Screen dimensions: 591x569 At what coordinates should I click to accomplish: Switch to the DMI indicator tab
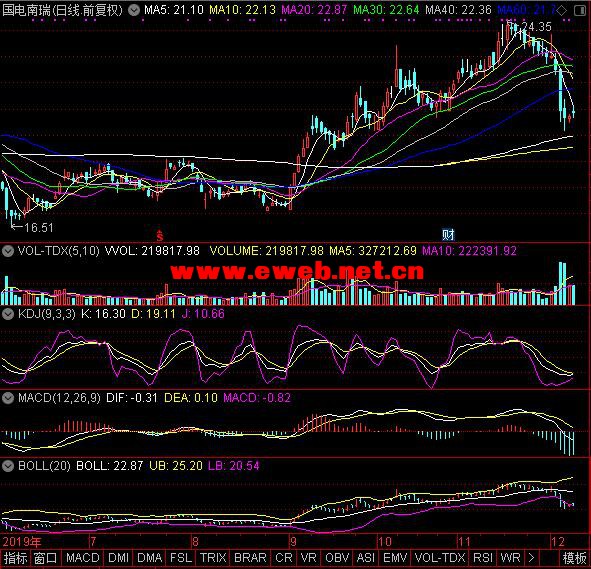pyautogui.click(x=118, y=558)
